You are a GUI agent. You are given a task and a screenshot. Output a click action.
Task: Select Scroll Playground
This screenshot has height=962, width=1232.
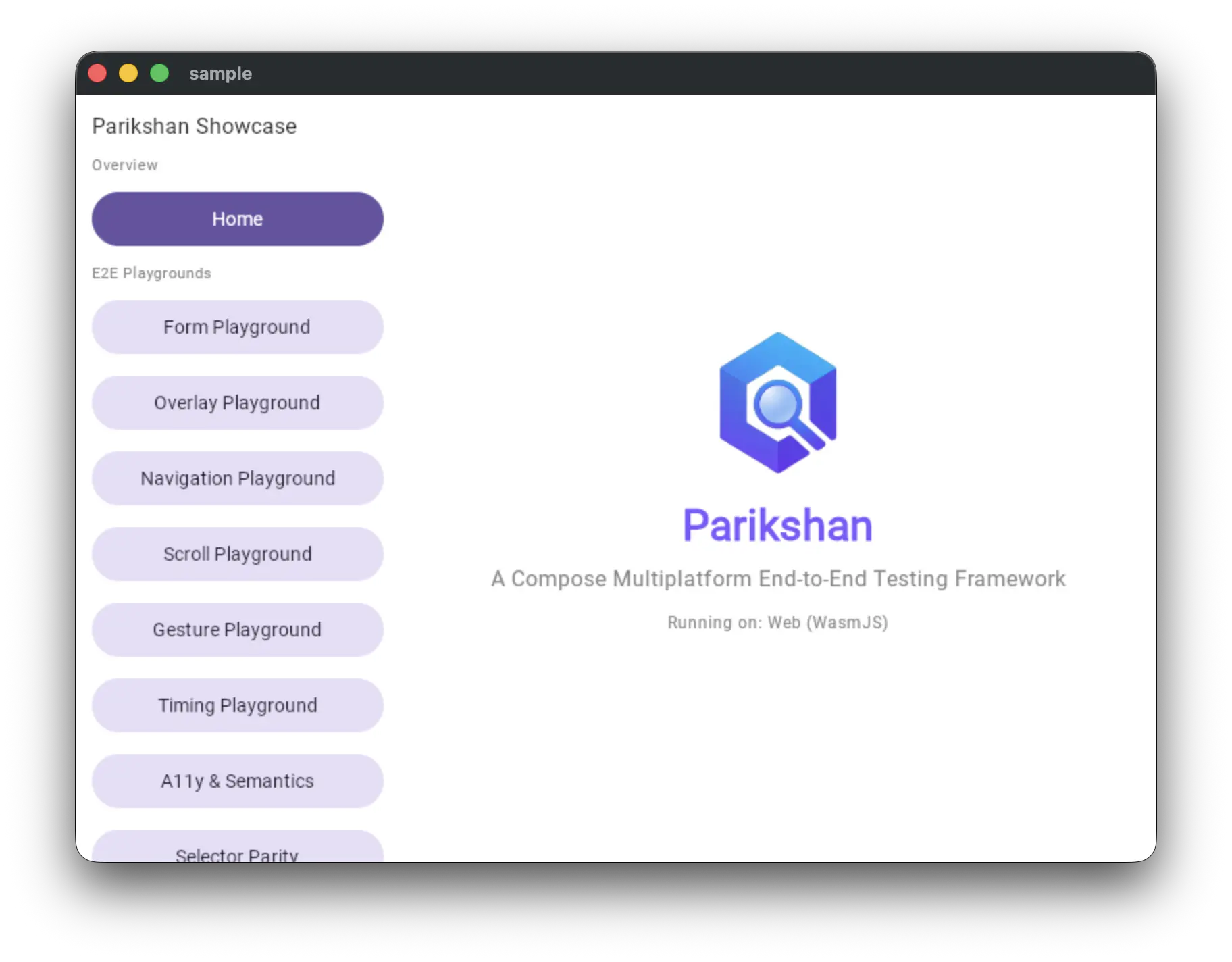237,554
